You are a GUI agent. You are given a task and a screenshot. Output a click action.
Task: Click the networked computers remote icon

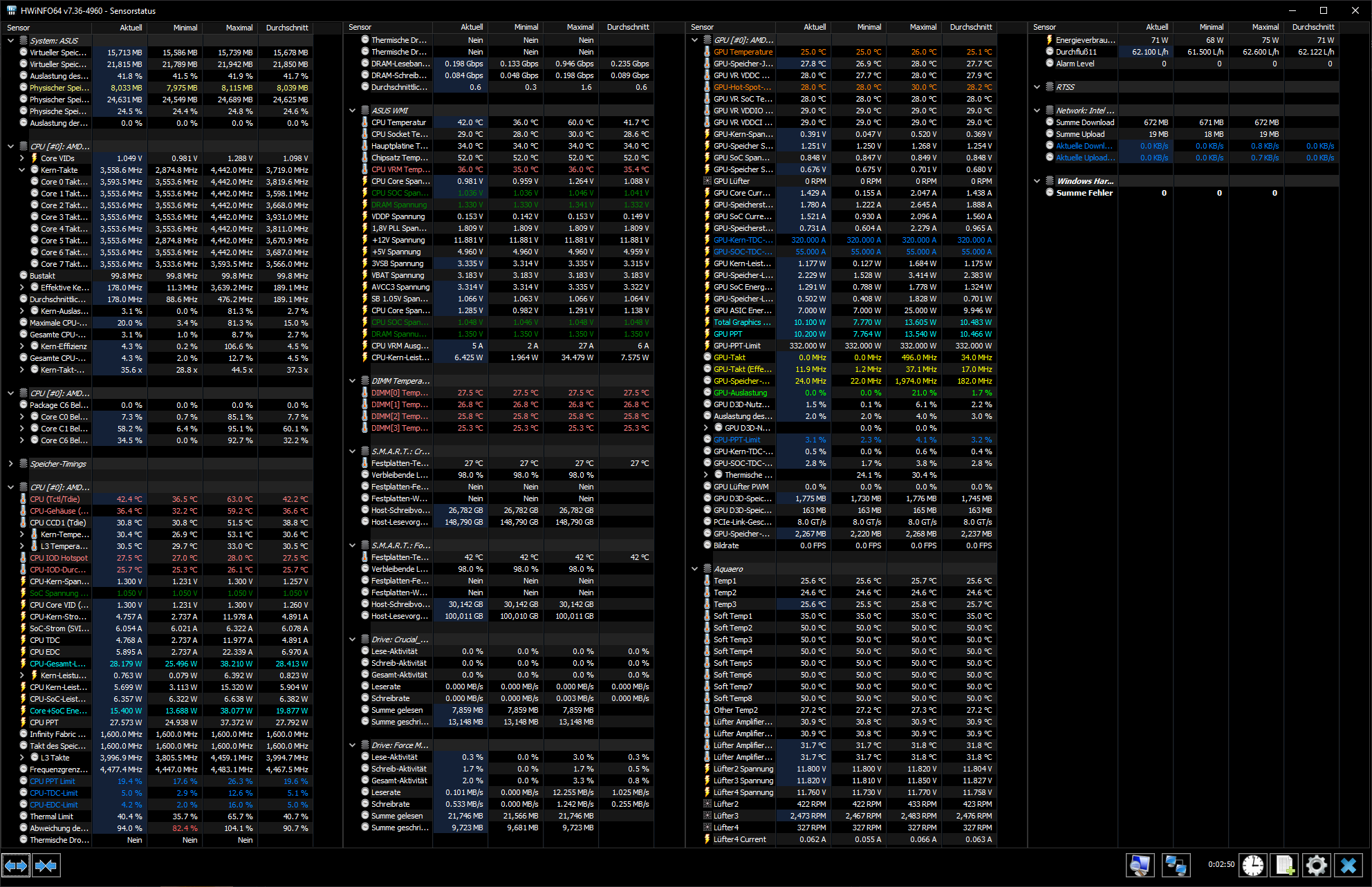tap(1175, 865)
